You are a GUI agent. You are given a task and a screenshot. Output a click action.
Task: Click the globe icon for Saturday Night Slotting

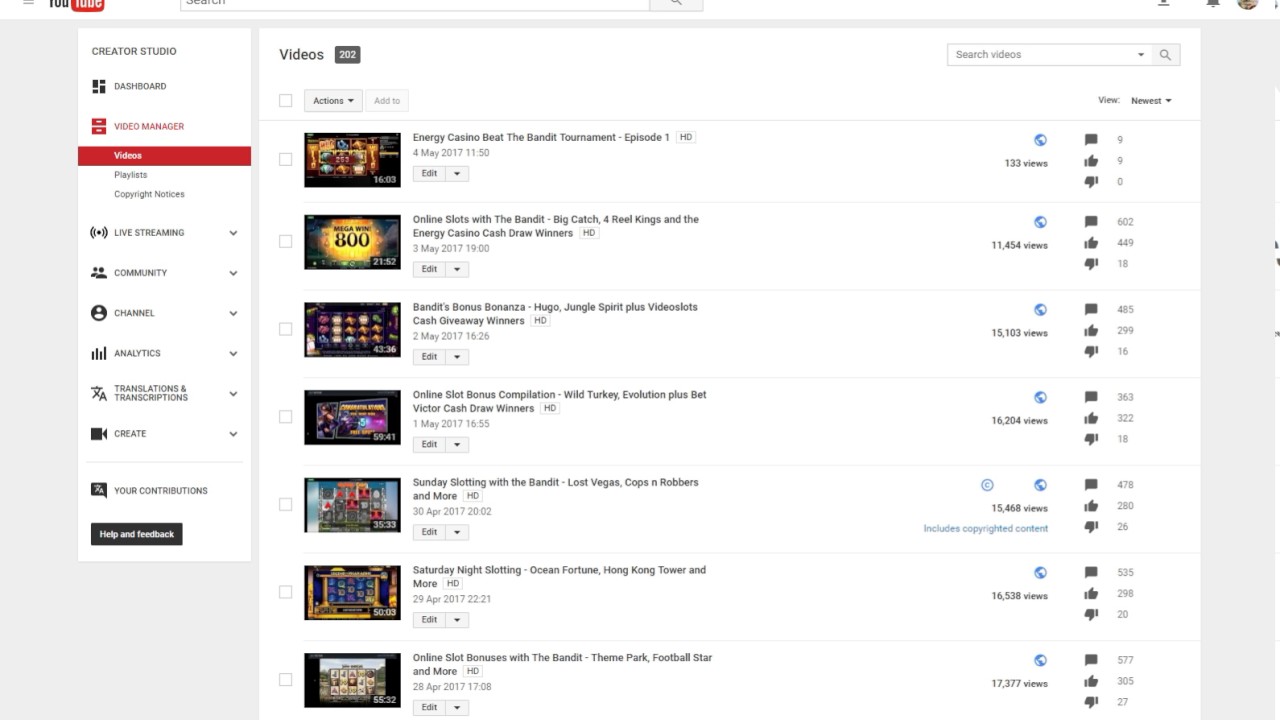pyautogui.click(x=1040, y=573)
